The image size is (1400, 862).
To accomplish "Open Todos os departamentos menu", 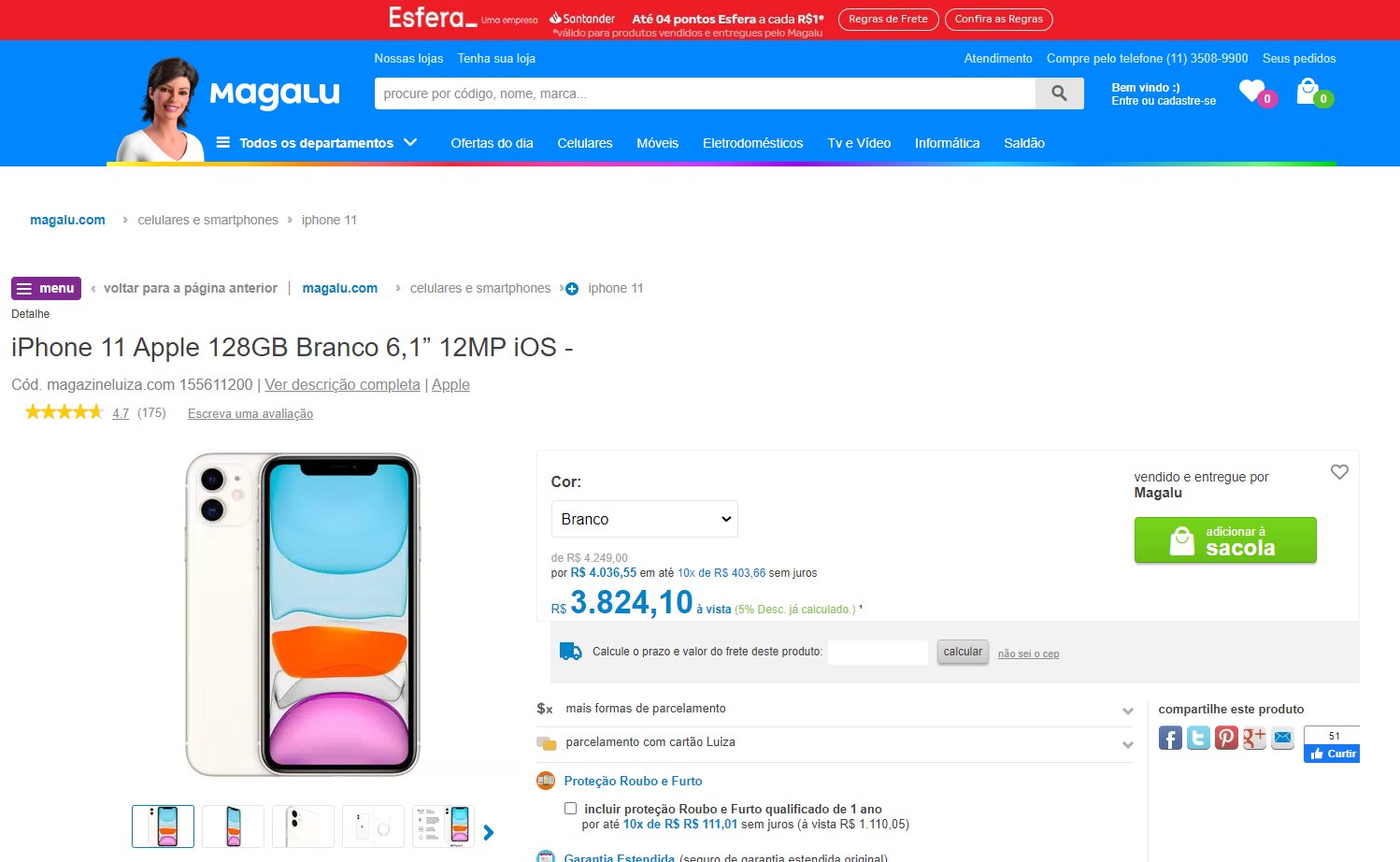I will pyautogui.click(x=316, y=143).
